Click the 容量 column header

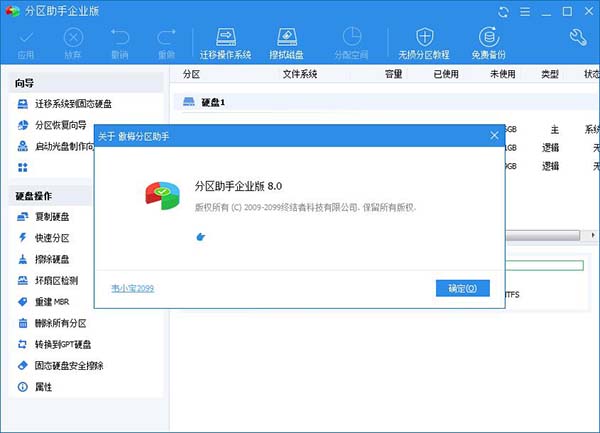pyautogui.click(x=393, y=74)
